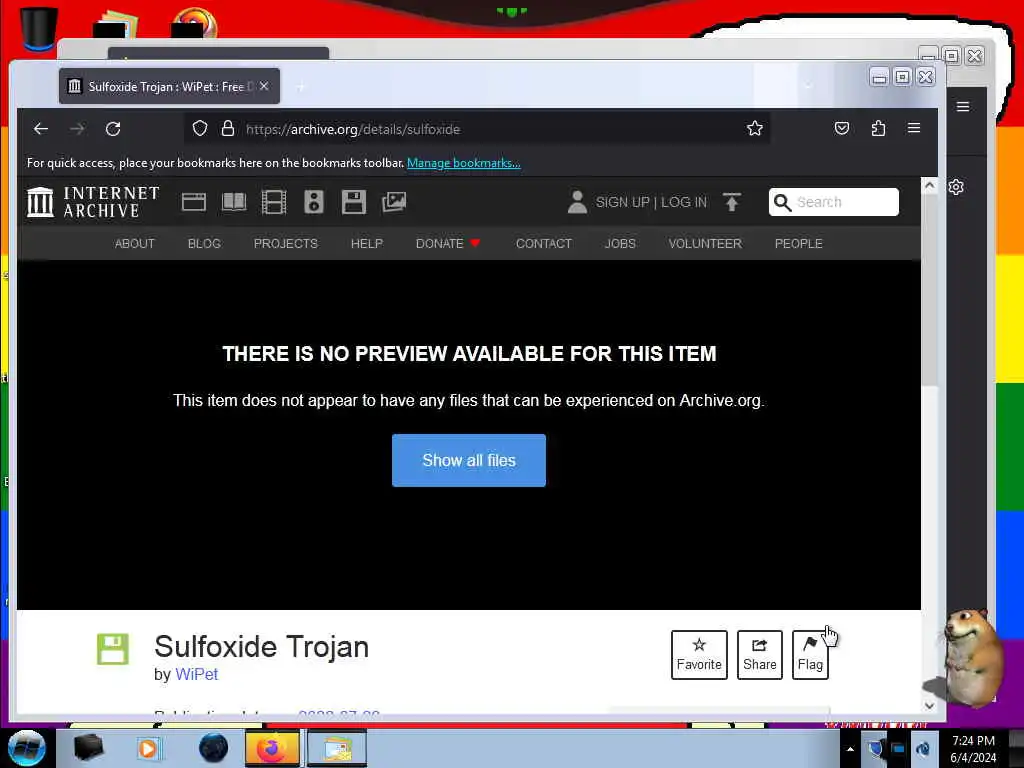The height and width of the screenshot is (768, 1024).
Task: Reload the page with refresh icon
Action: (113, 129)
